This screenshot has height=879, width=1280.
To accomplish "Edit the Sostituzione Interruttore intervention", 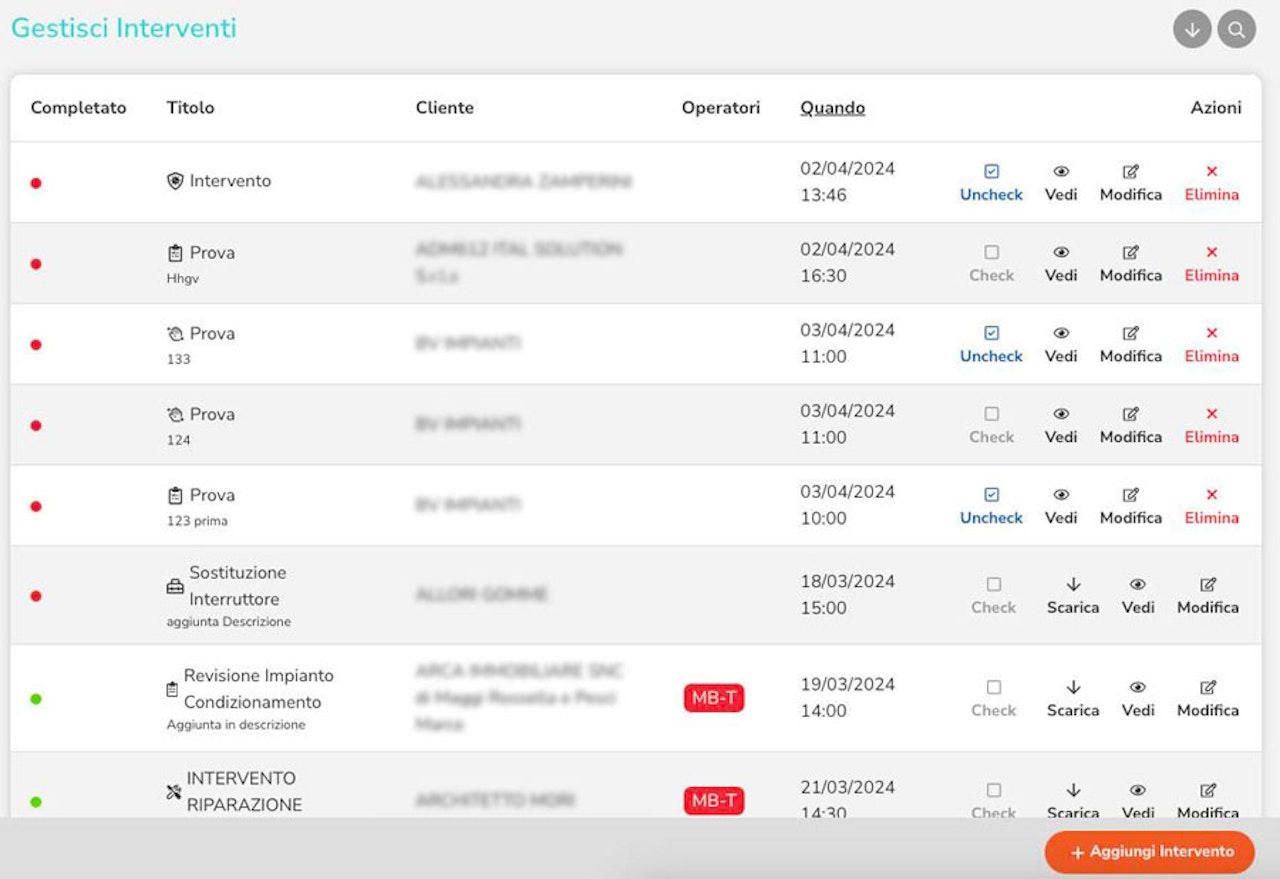I will click(1208, 596).
